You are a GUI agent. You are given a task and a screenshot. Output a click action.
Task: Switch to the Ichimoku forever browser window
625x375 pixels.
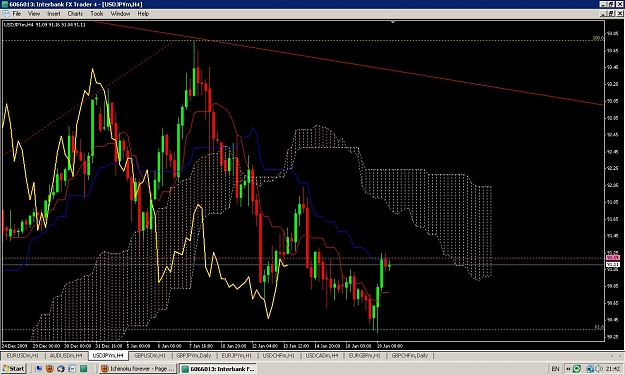pos(138,369)
